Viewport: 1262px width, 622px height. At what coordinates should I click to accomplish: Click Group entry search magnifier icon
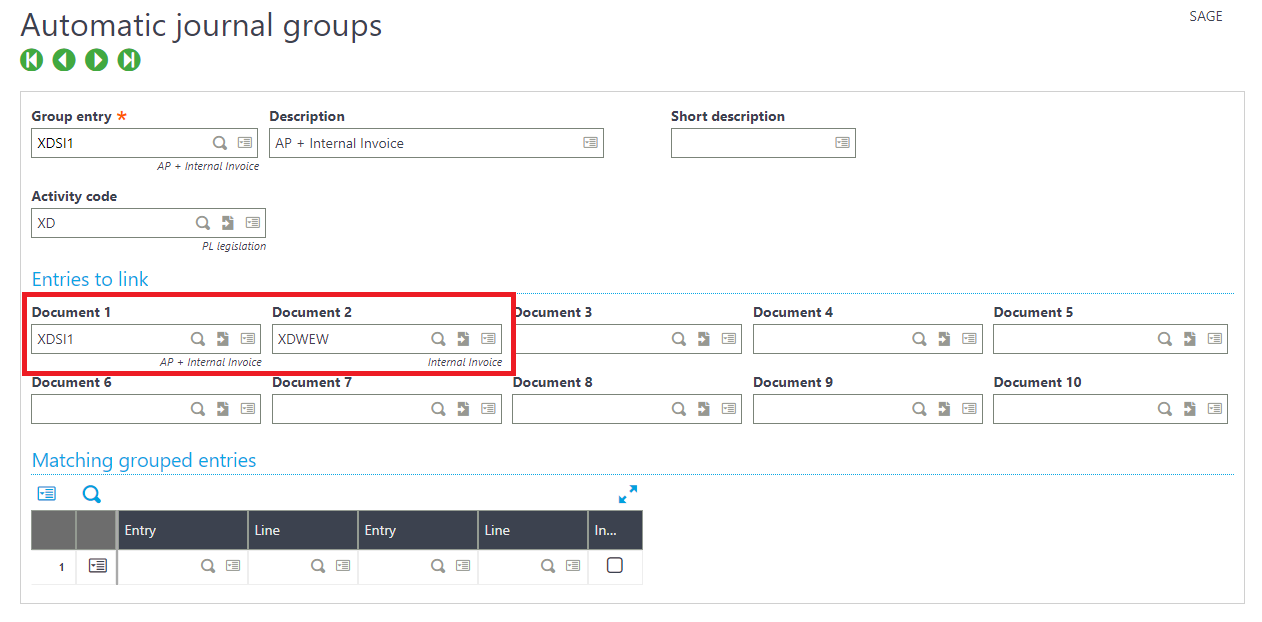click(x=220, y=143)
